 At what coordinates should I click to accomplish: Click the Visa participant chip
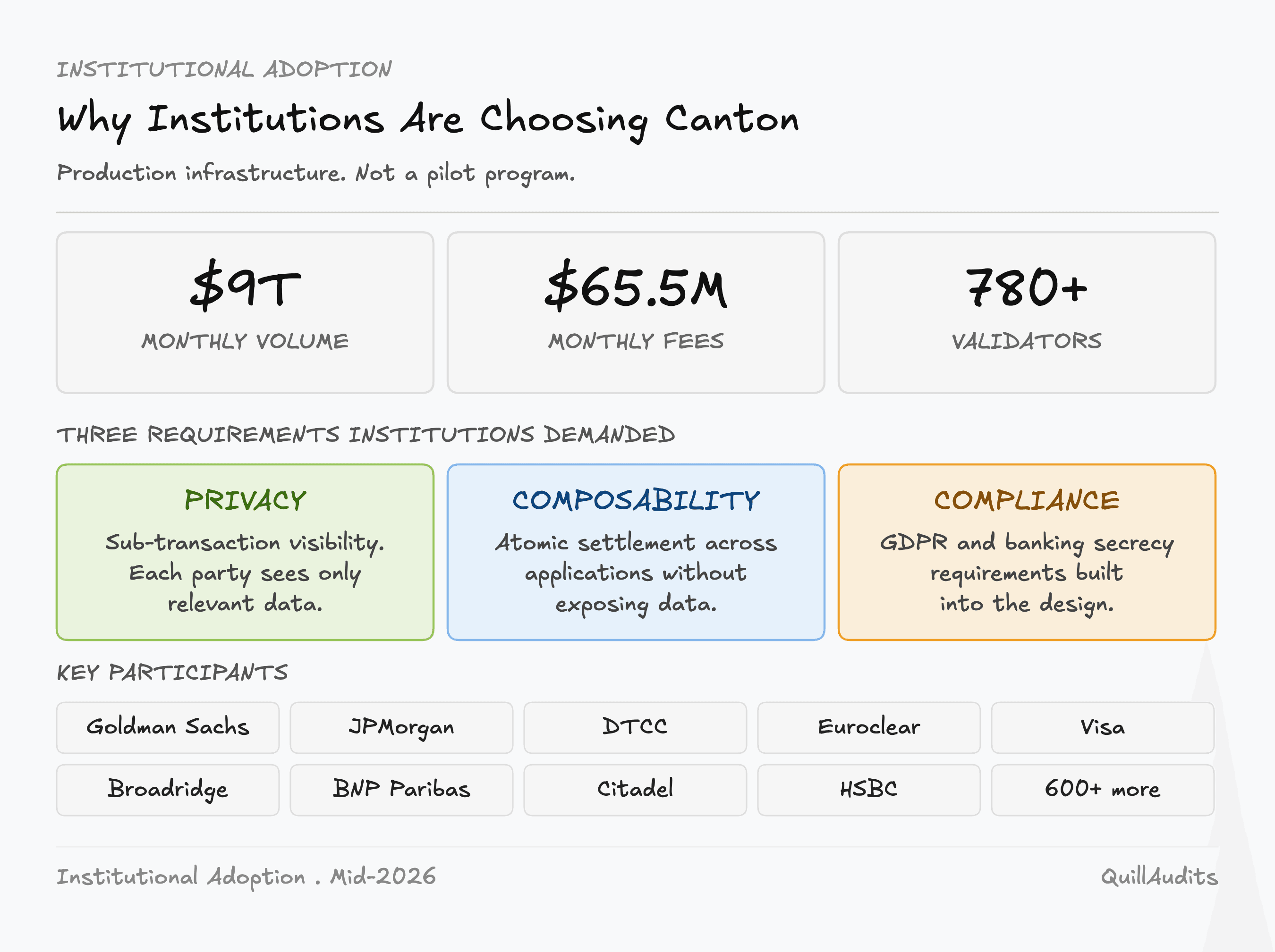1103,727
